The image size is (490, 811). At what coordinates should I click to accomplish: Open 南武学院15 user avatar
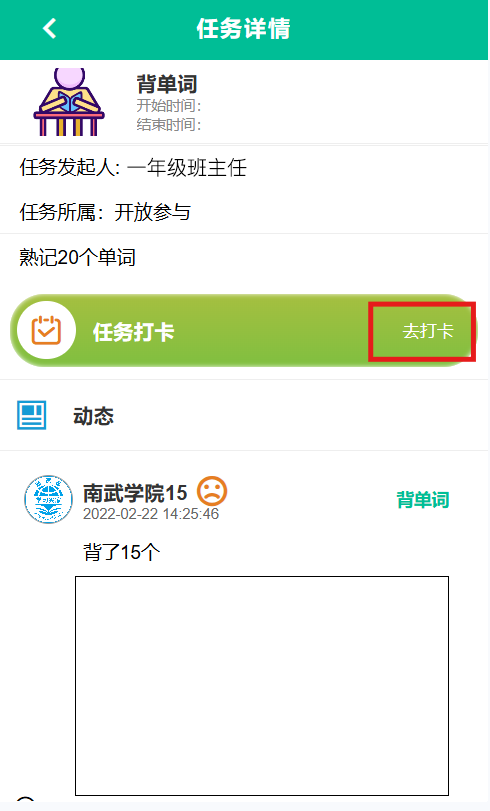(x=49, y=499)
